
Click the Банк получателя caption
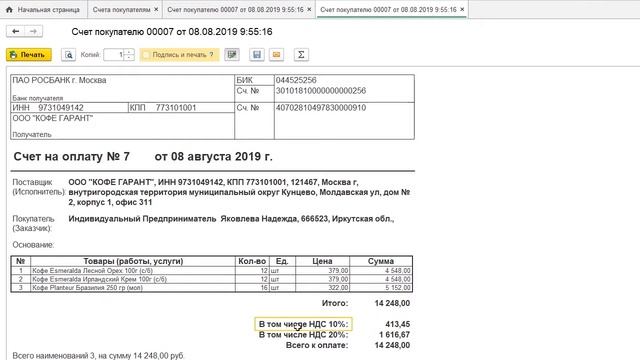[x=38, y=98]
